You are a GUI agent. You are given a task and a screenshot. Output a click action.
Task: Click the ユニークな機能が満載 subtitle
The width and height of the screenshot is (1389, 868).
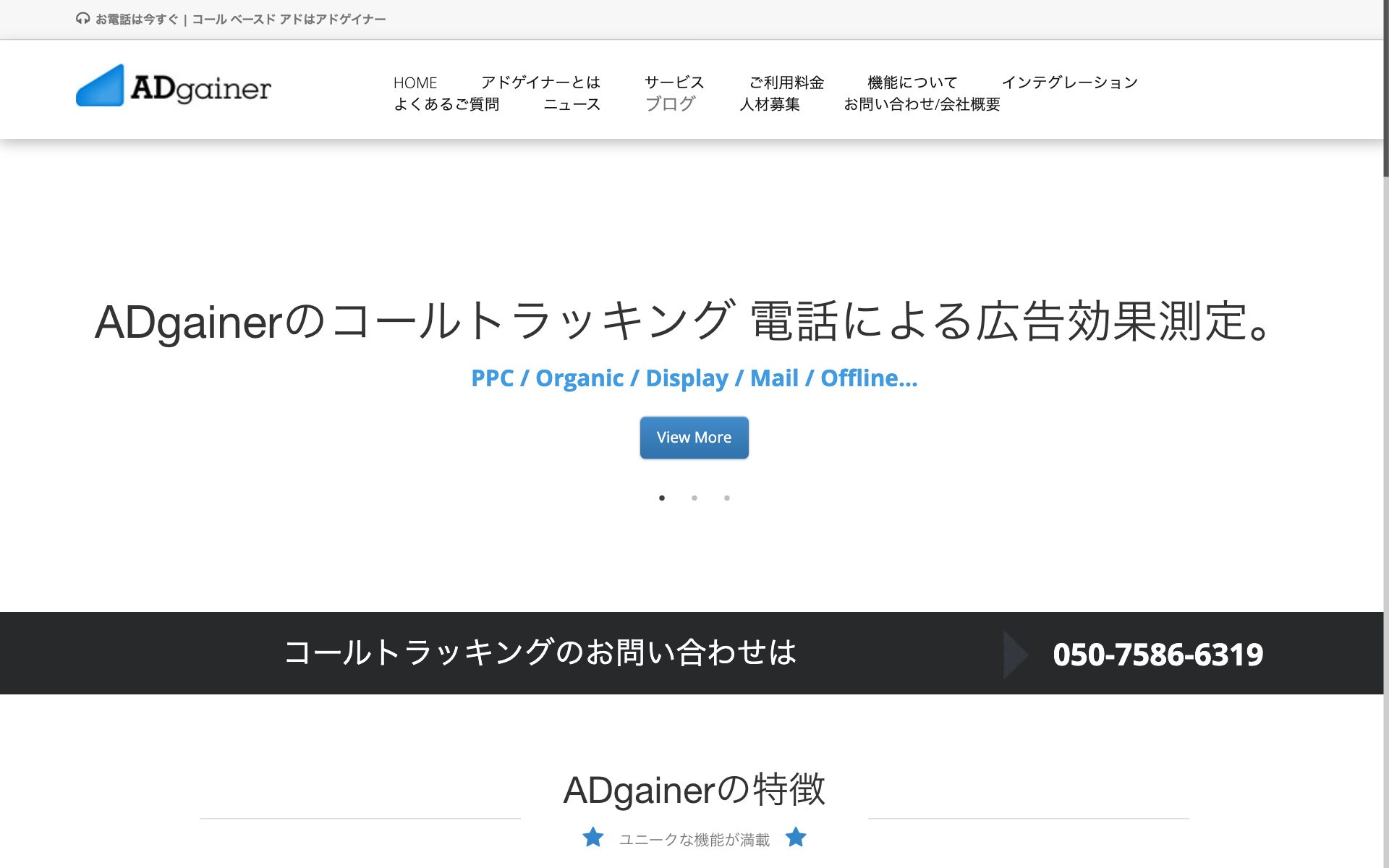pos(694,840)
